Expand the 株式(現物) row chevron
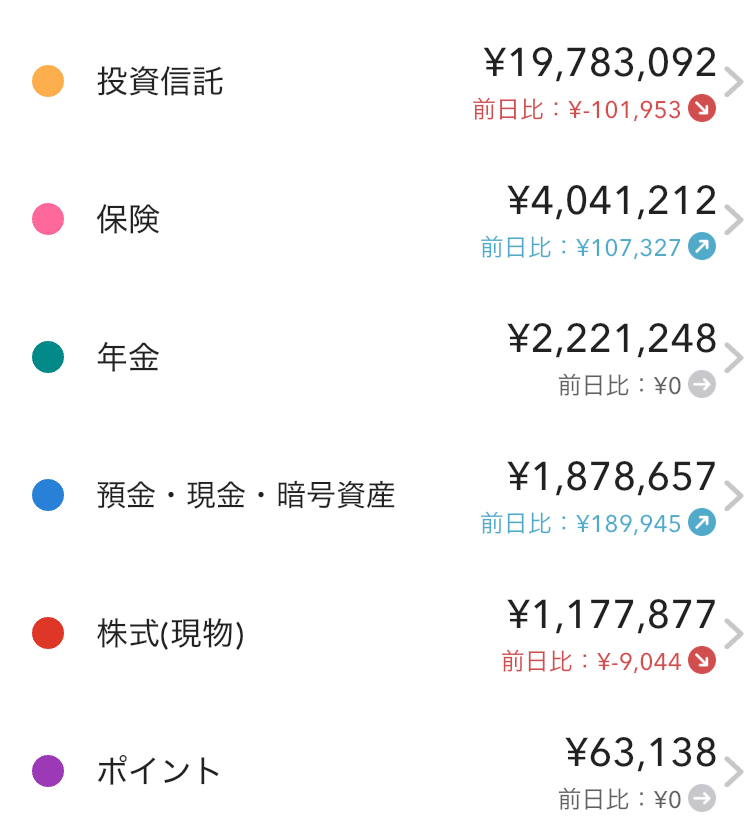 [734, 635]
